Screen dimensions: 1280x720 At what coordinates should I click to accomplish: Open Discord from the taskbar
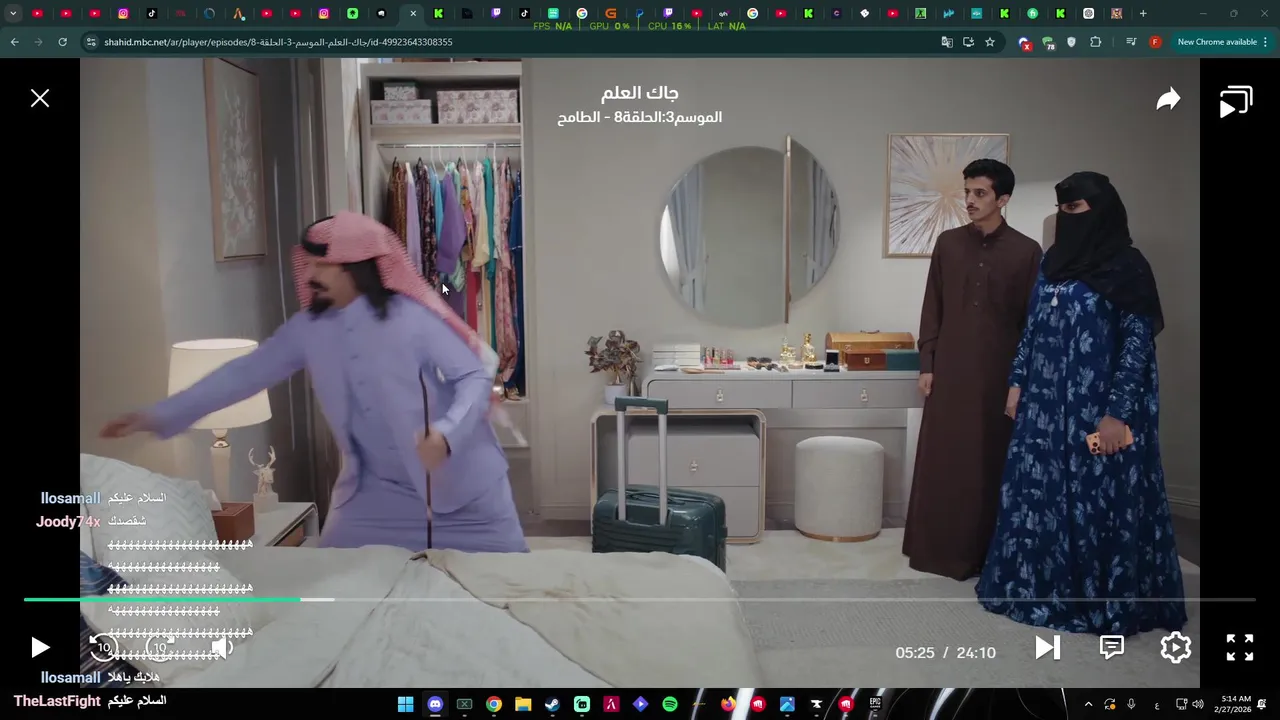(435, 704)
